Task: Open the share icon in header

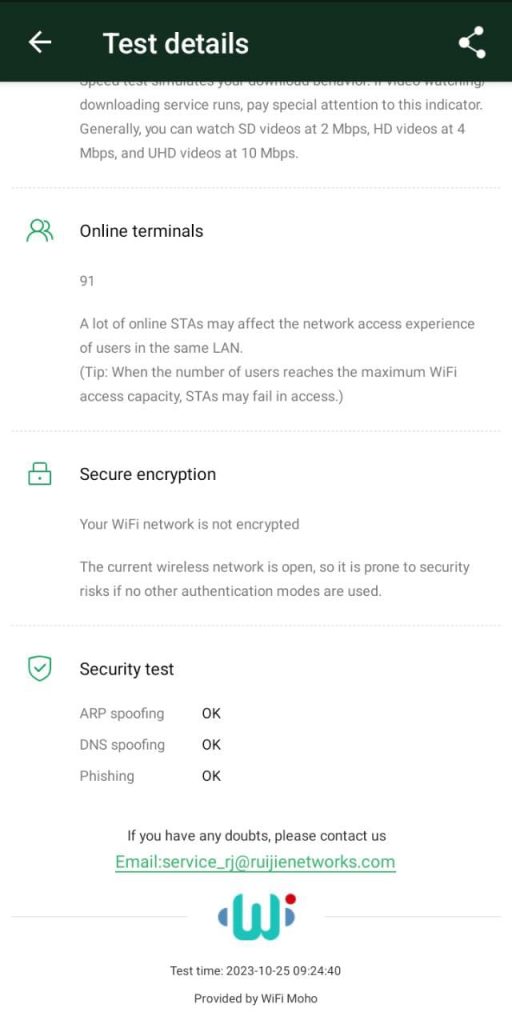Action: [472, 42]
